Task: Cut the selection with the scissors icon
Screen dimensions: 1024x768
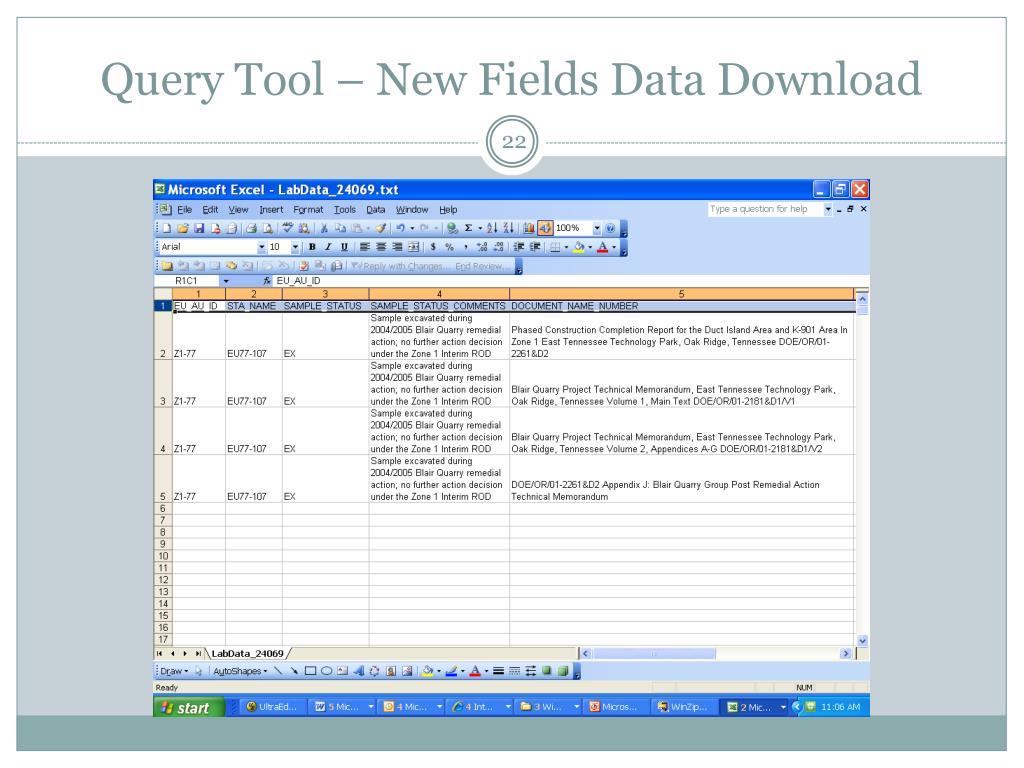Action: [x=324, y=228]
